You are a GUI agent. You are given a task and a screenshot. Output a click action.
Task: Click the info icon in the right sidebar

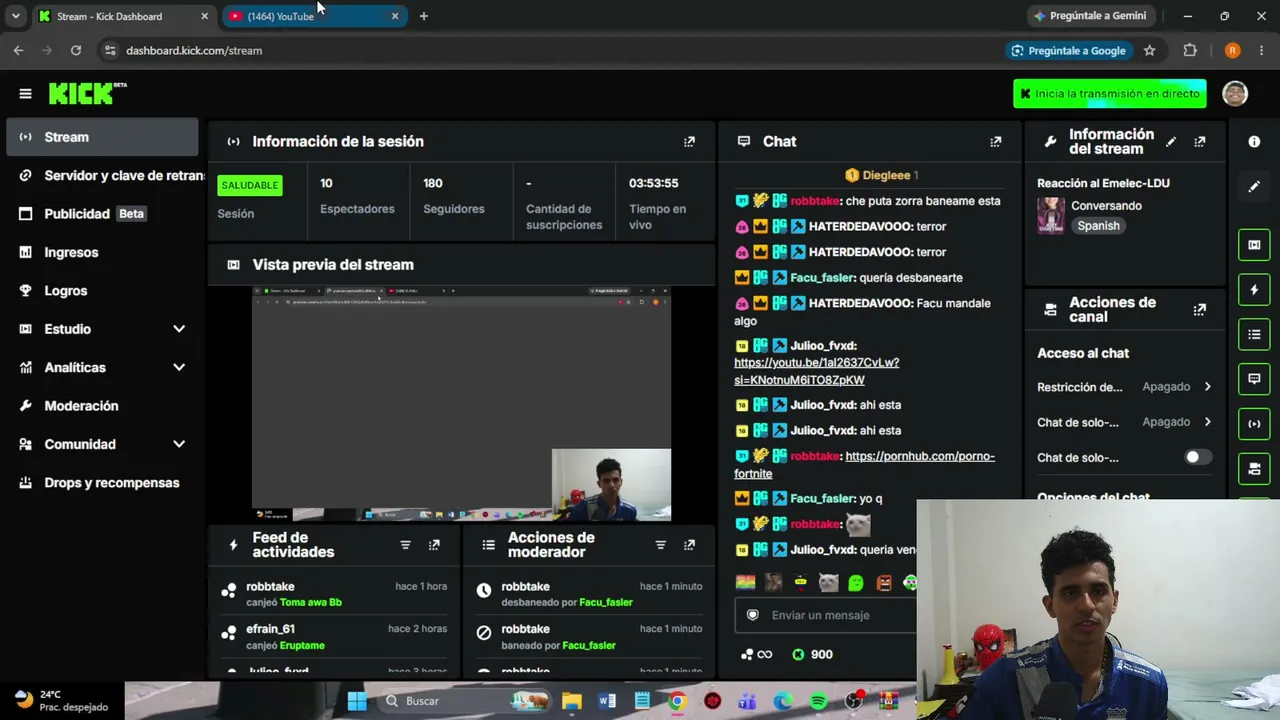tap(1254, 142)
